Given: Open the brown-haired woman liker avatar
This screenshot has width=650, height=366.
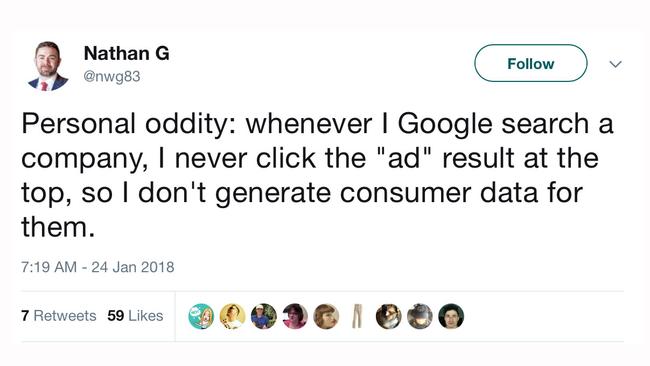Looking at the screenshot, I should click(x=326, y=316).
